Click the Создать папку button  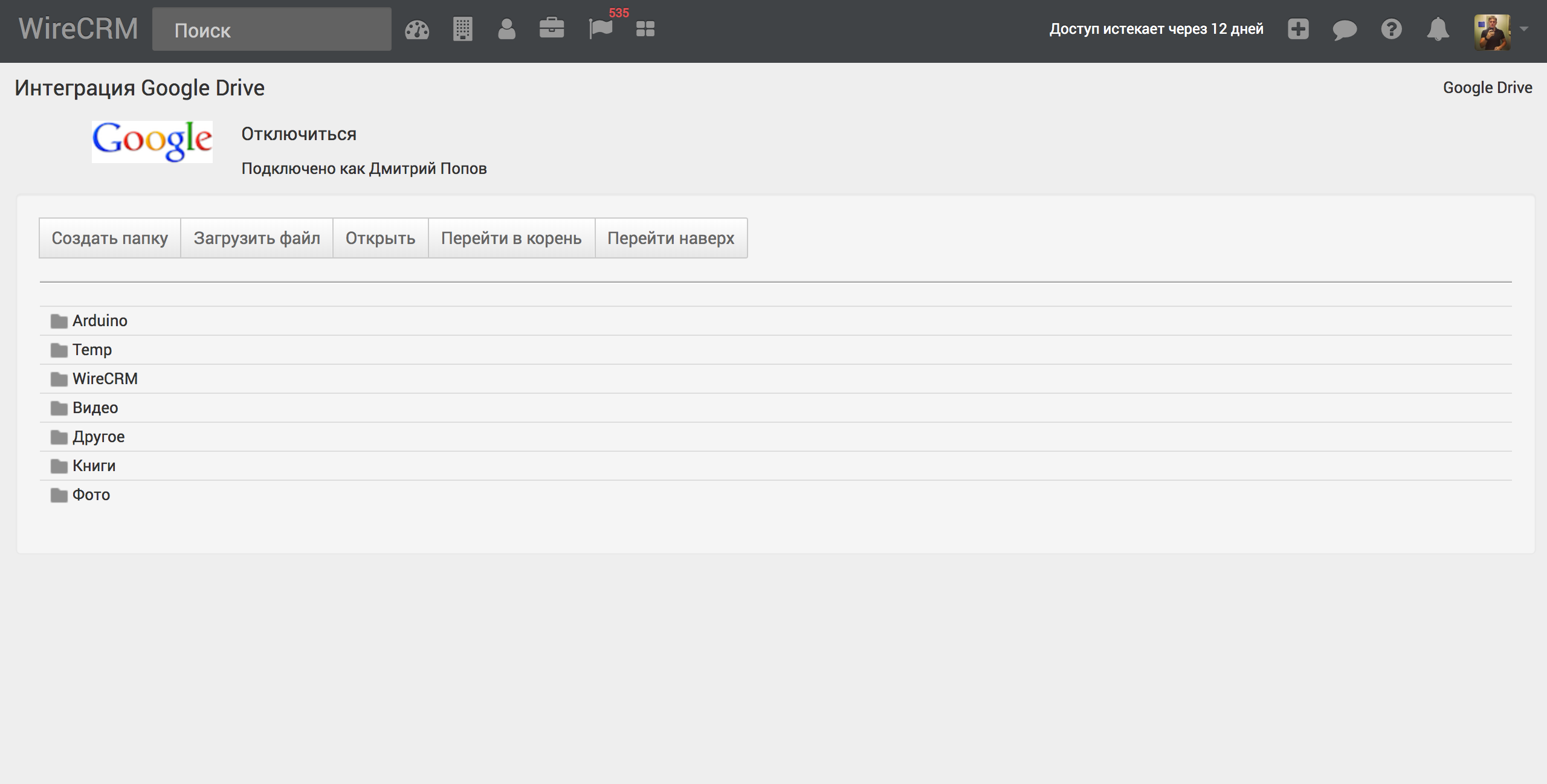110,238
